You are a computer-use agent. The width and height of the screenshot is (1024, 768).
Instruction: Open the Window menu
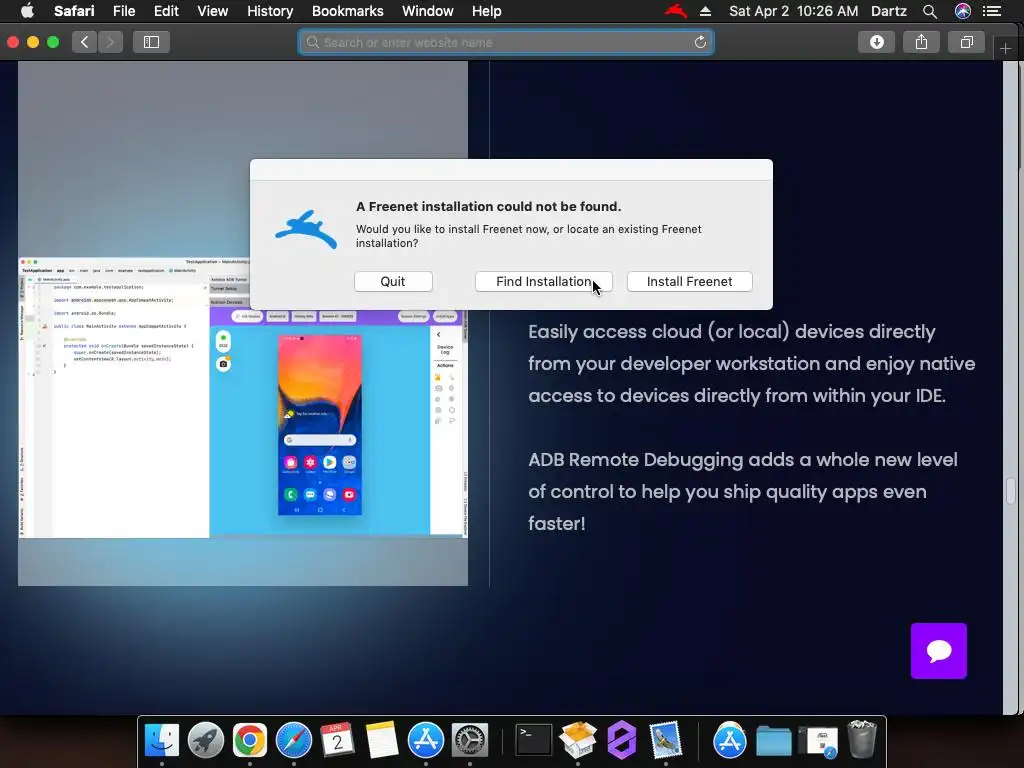[x=427, y=11]
